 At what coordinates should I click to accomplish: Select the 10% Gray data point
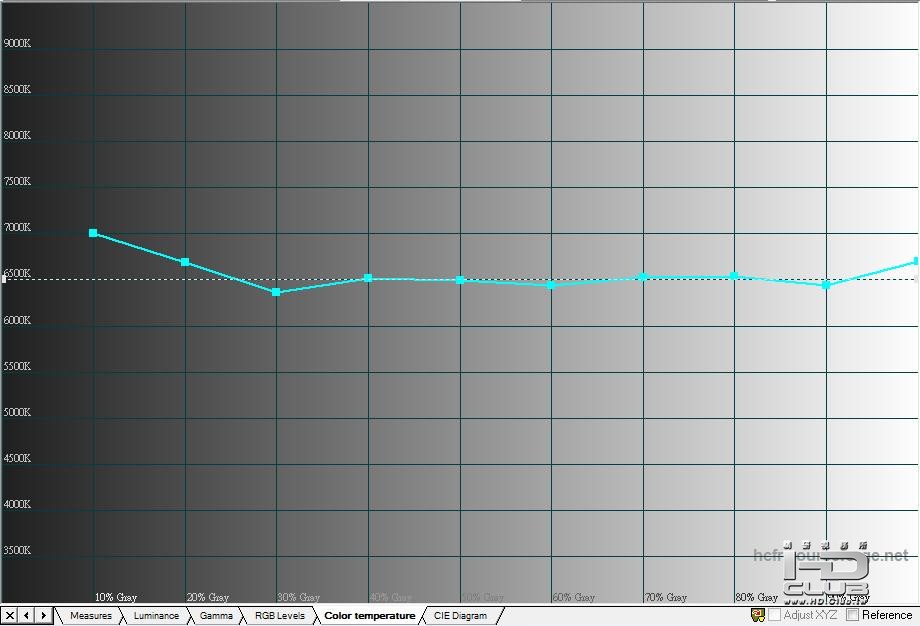(93, 233)
